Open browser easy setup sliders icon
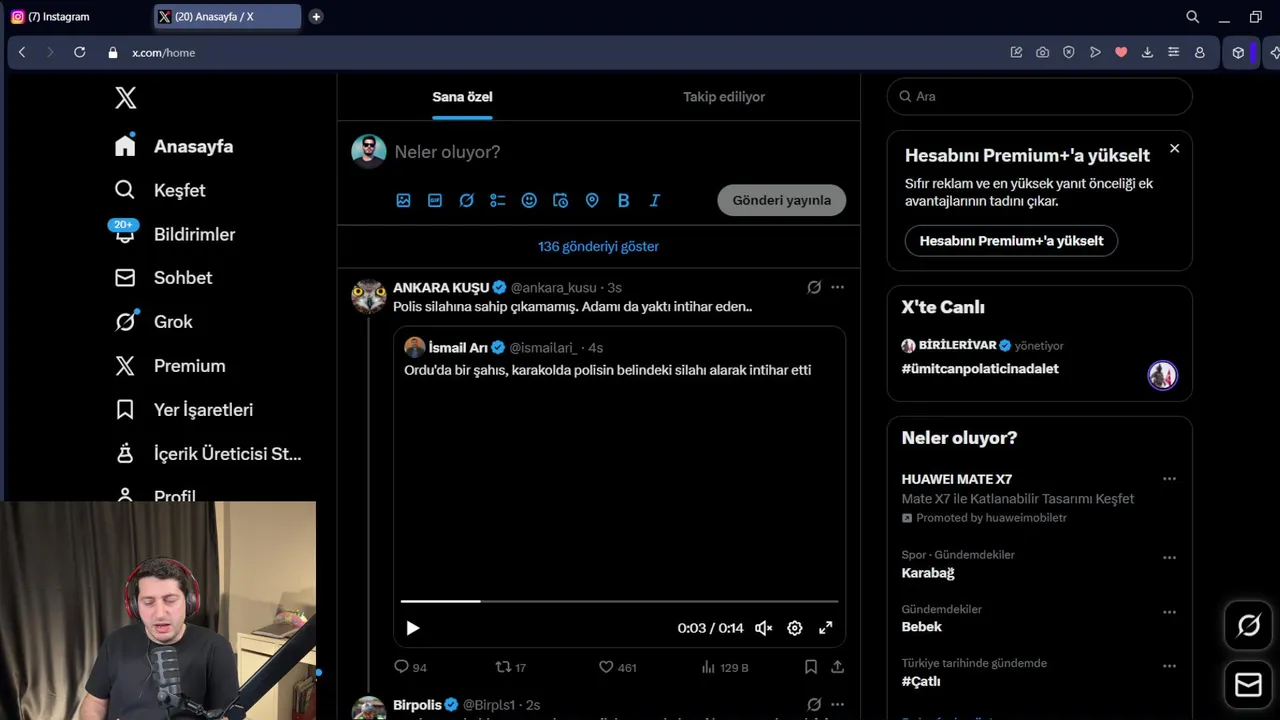This screenshot has height=720, width=1280. pos(1173,52)
